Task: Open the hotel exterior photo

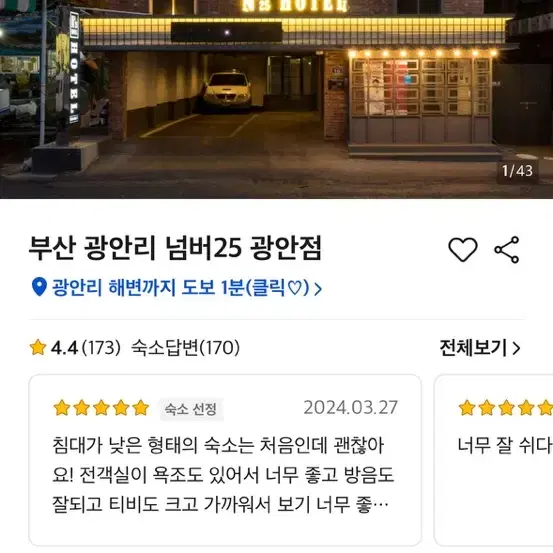Action: point(276,99)
